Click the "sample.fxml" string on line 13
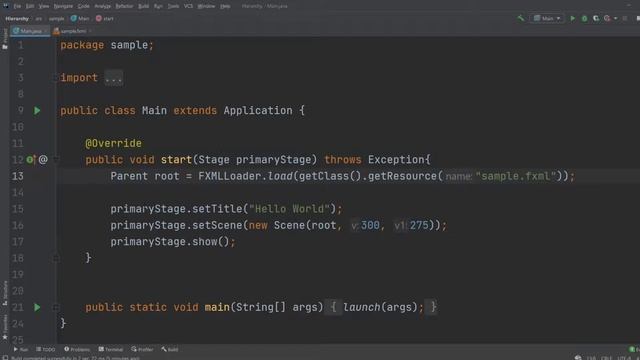Screen dimensions: 640x360 516,176
